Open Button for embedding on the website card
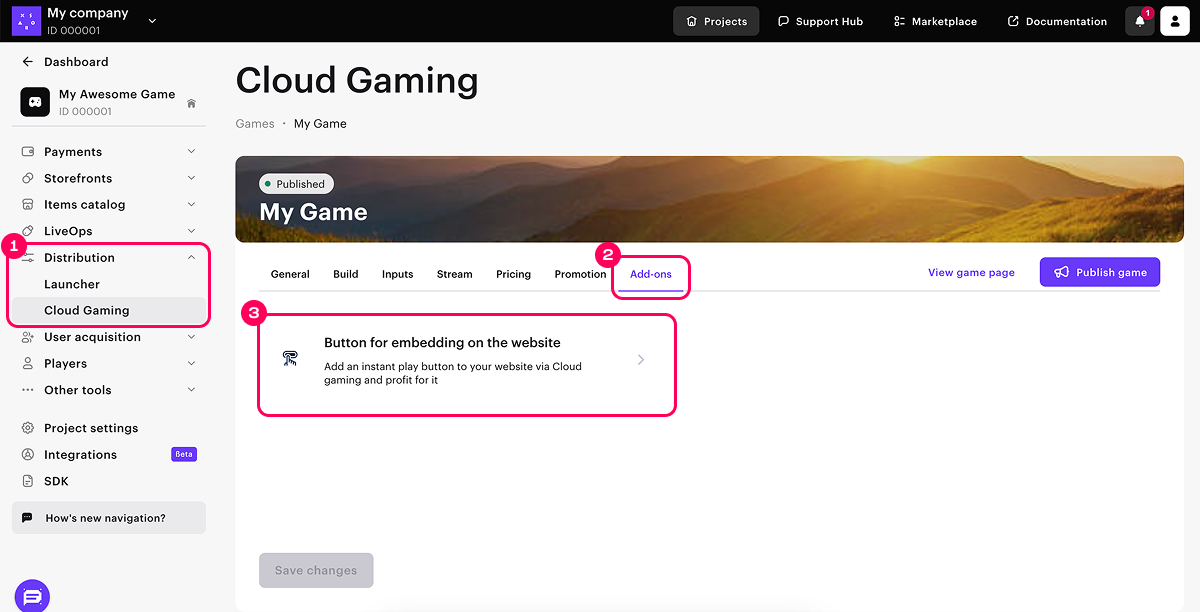The width and height of the screenshot is (1200, 612). [x=467, y=360]
